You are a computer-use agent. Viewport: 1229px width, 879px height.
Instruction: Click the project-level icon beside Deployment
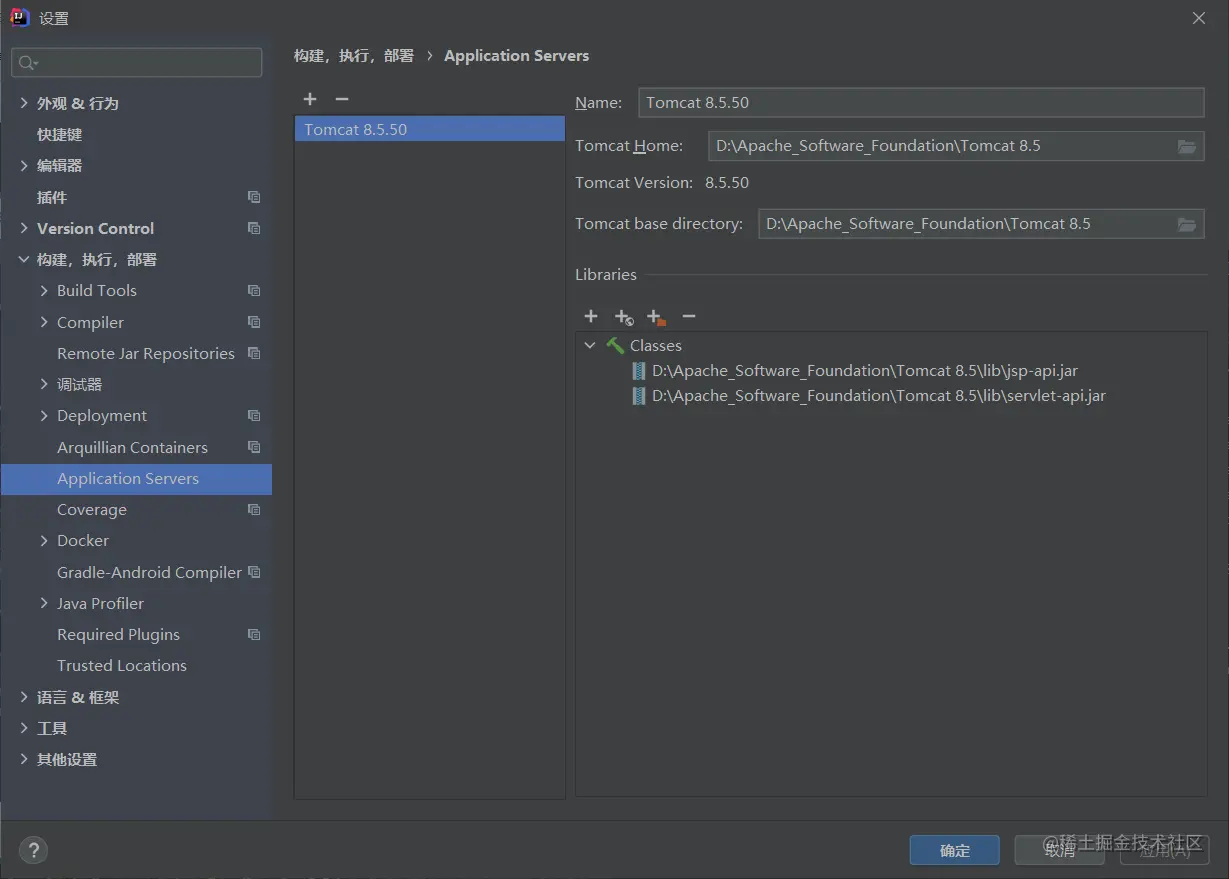(x=254, y=415)
